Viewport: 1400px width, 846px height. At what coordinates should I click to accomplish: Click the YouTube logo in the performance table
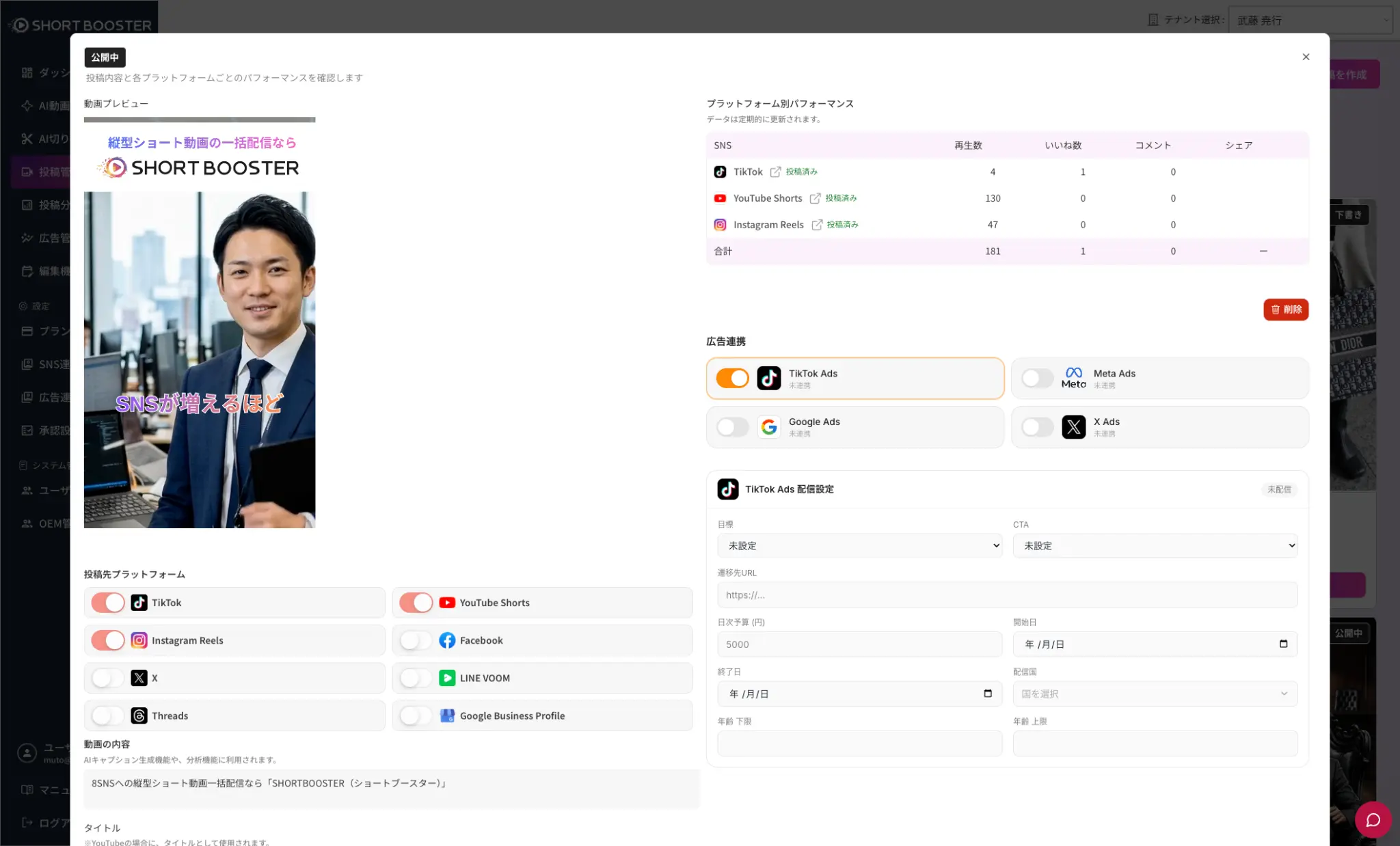(720, 198)
